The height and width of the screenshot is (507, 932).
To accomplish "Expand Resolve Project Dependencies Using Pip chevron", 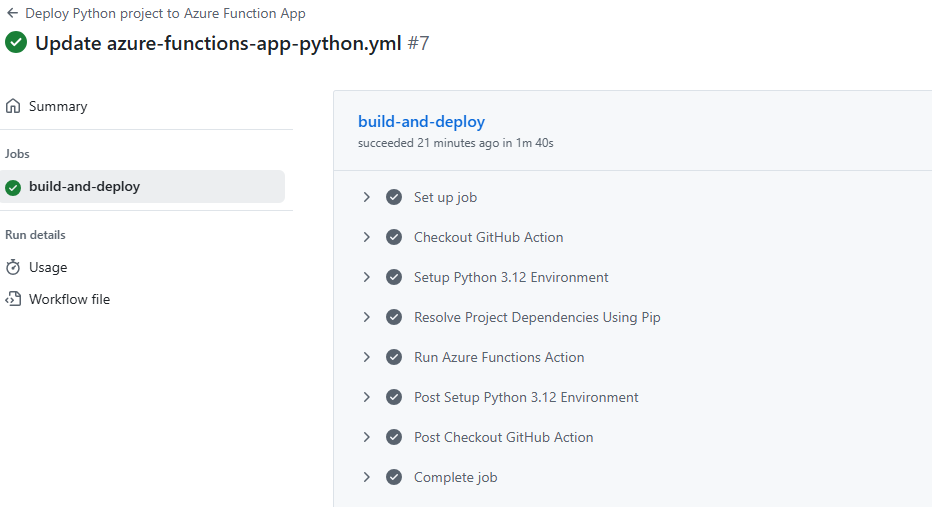I will 367,317.
